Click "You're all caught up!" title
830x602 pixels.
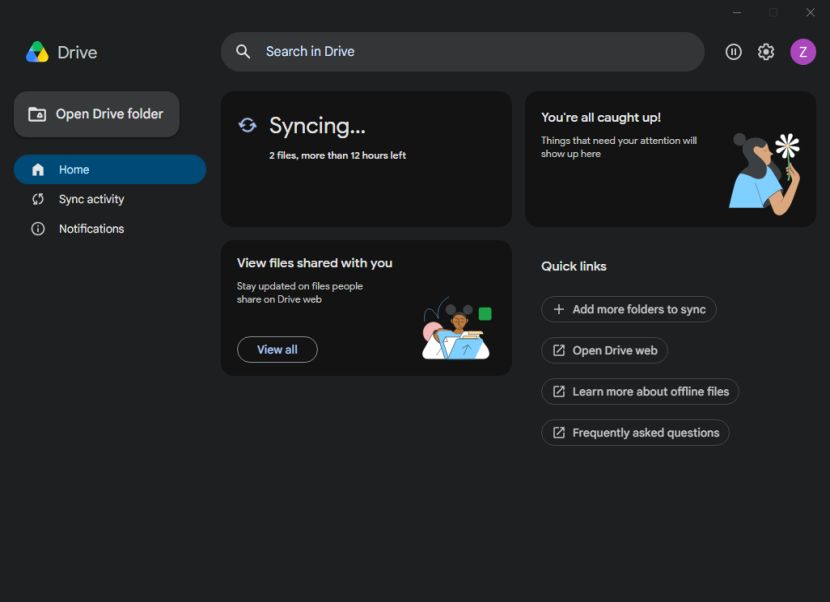coord(601,117)
